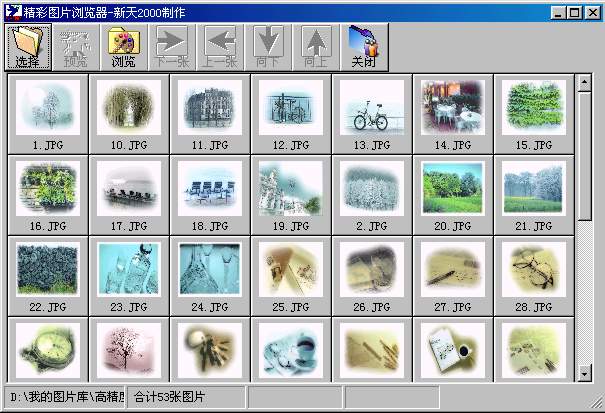Select the green trees thumbnail 20.JPG
This screenshot has height=413, width=605.
pos(453,188)
